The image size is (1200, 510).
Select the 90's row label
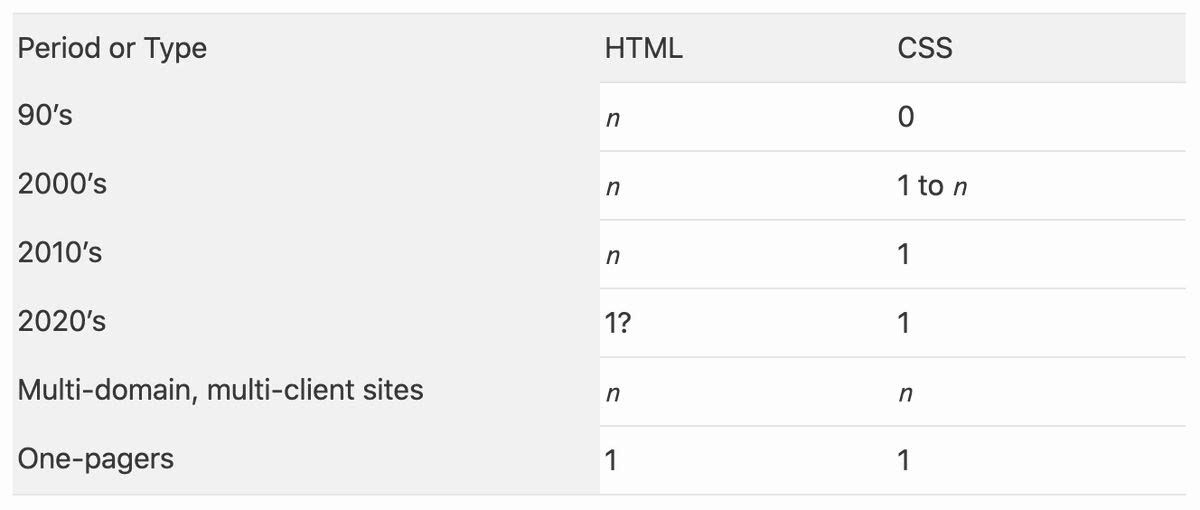tap(45, 116)
